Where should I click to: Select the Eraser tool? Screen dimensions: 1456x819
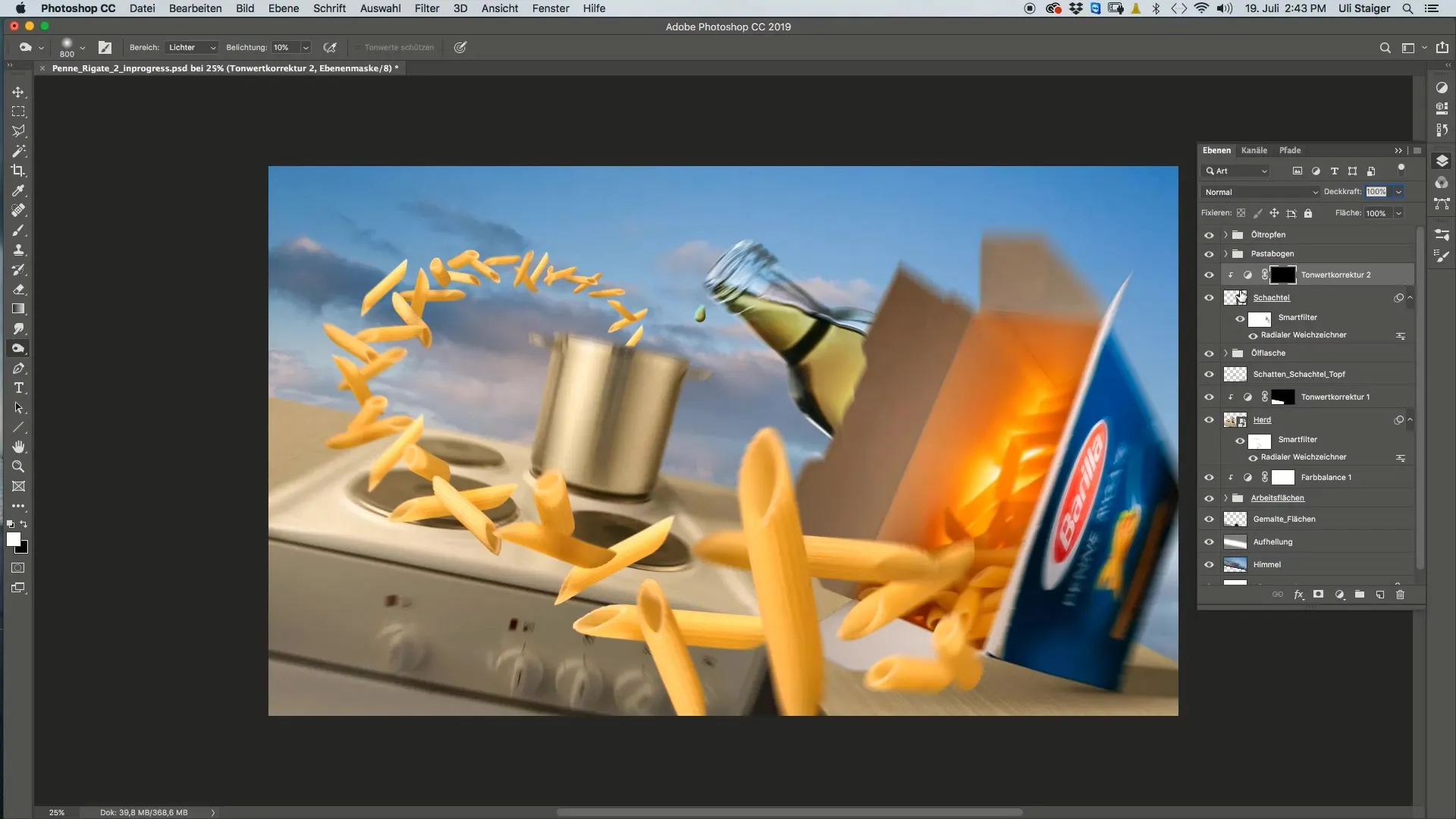point(18,289)
